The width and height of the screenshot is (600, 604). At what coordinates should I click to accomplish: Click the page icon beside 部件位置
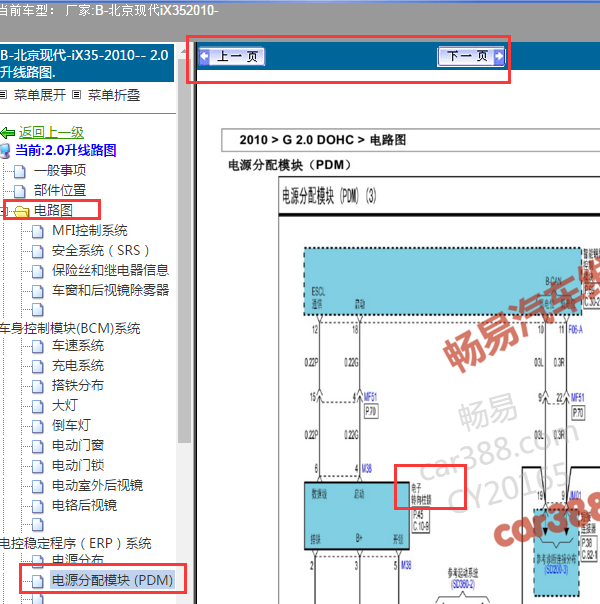(20, 191)
